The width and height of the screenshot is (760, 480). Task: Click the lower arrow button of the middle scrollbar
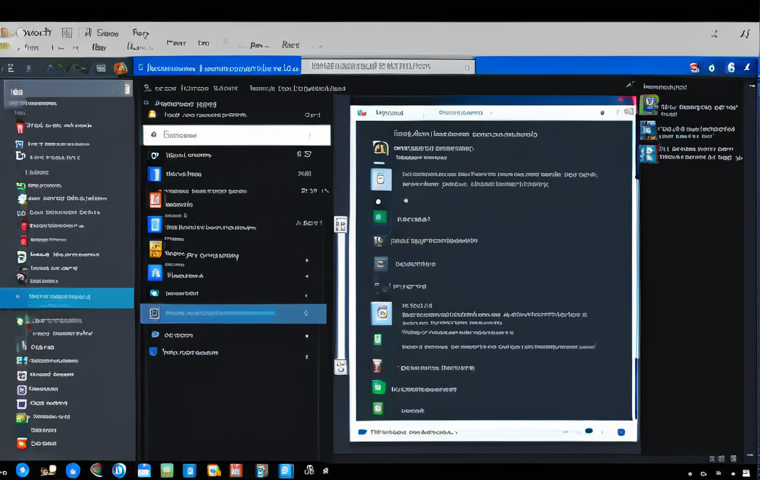[341, 367]
